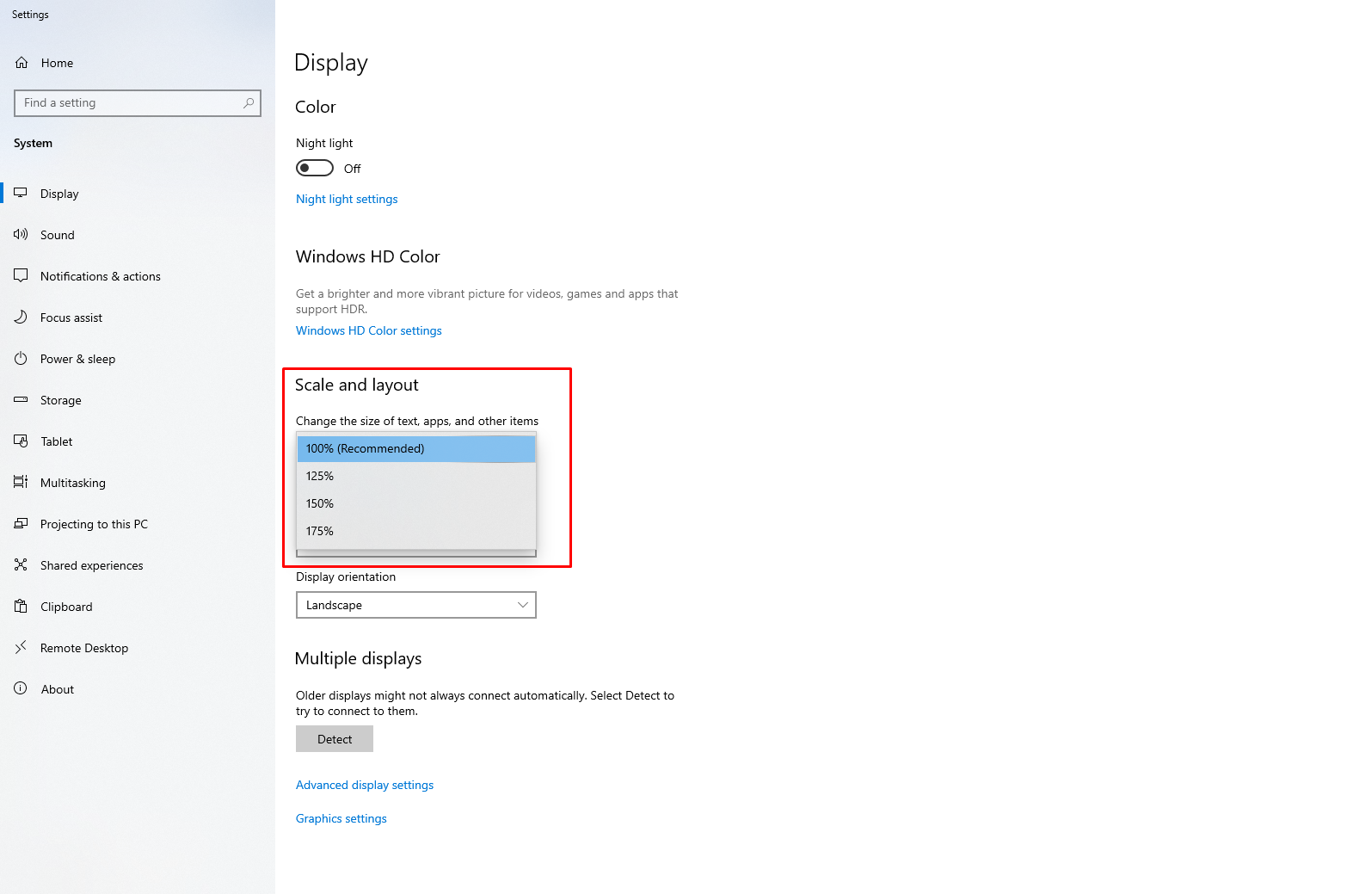Click the Find a setting search box

click(x=138, y=103)
